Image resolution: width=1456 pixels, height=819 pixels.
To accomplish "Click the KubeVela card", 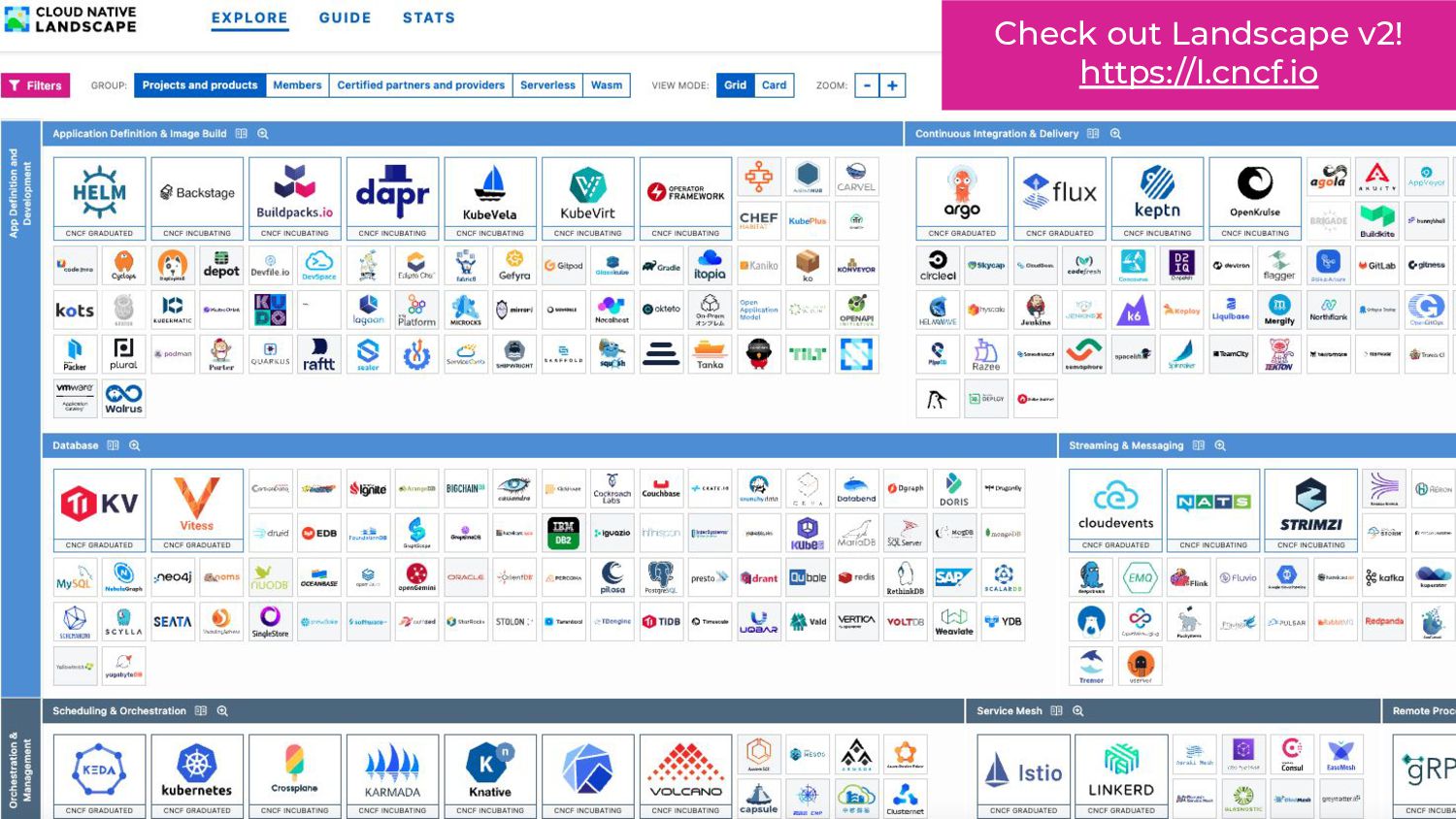I will click(x=490, y=198).
